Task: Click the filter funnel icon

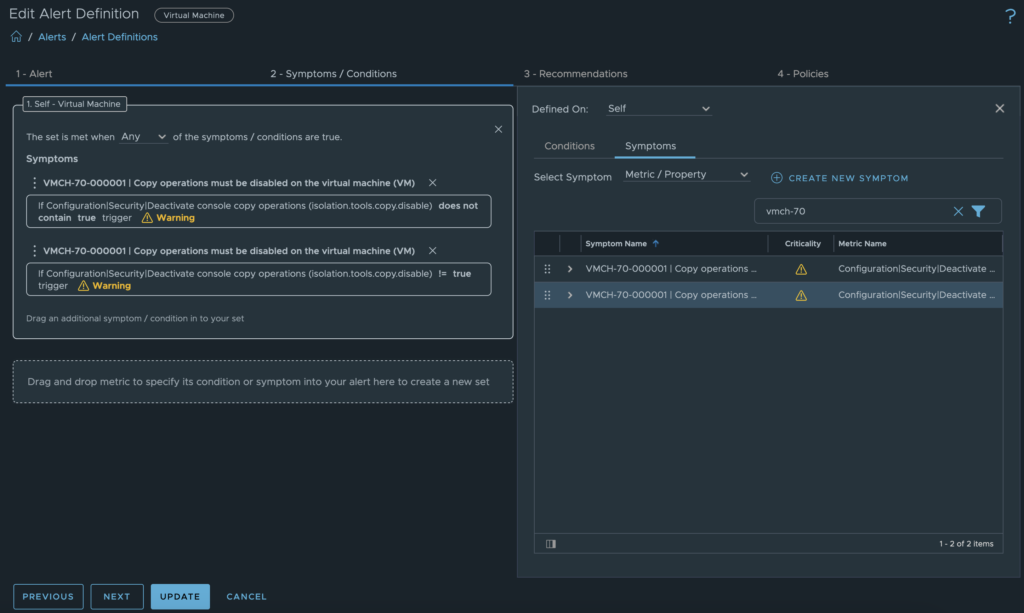Action: pos(978,211)
